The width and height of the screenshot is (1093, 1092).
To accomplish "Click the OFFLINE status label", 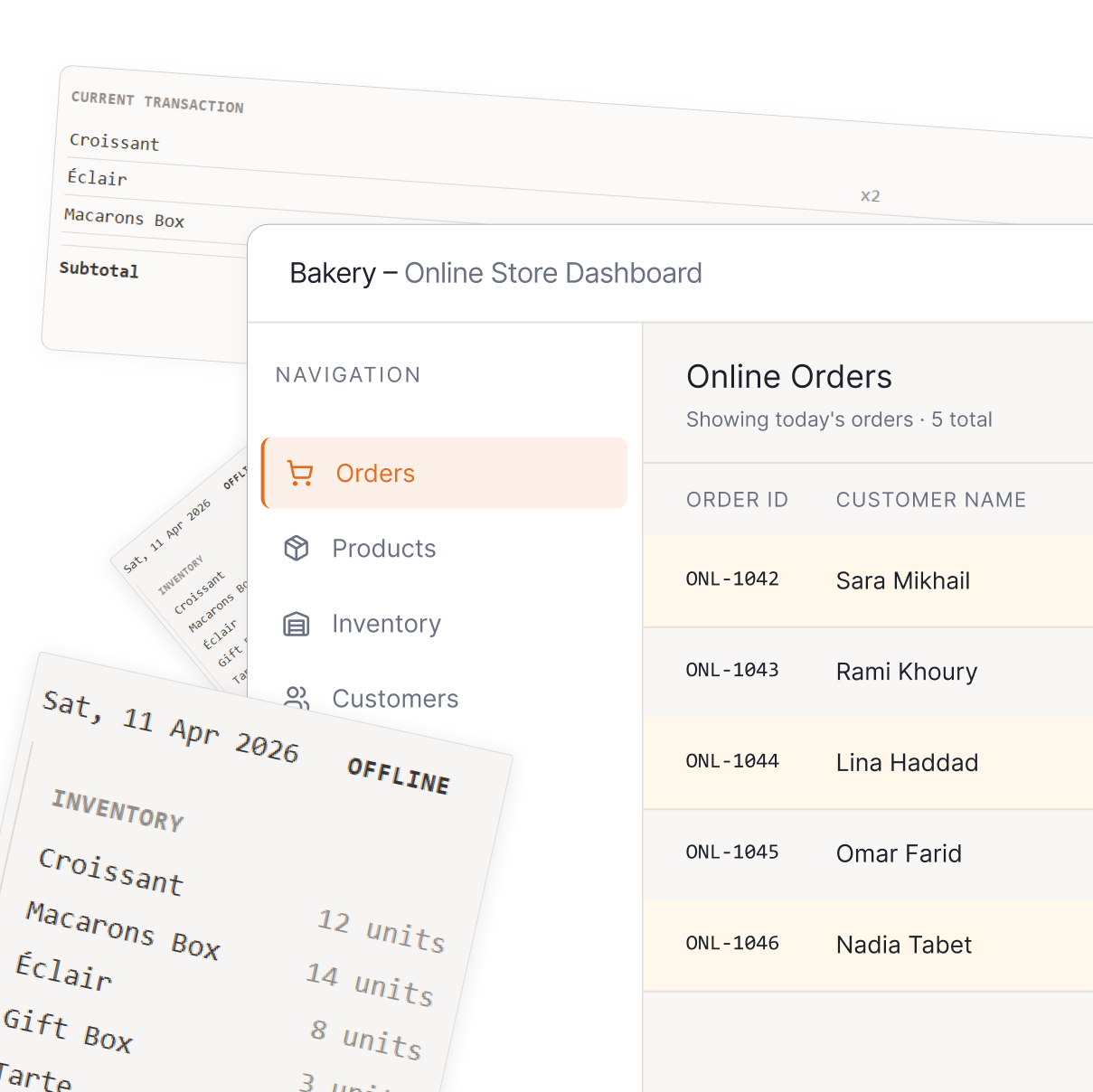I will pyautogui.click(x=399, y=776).
